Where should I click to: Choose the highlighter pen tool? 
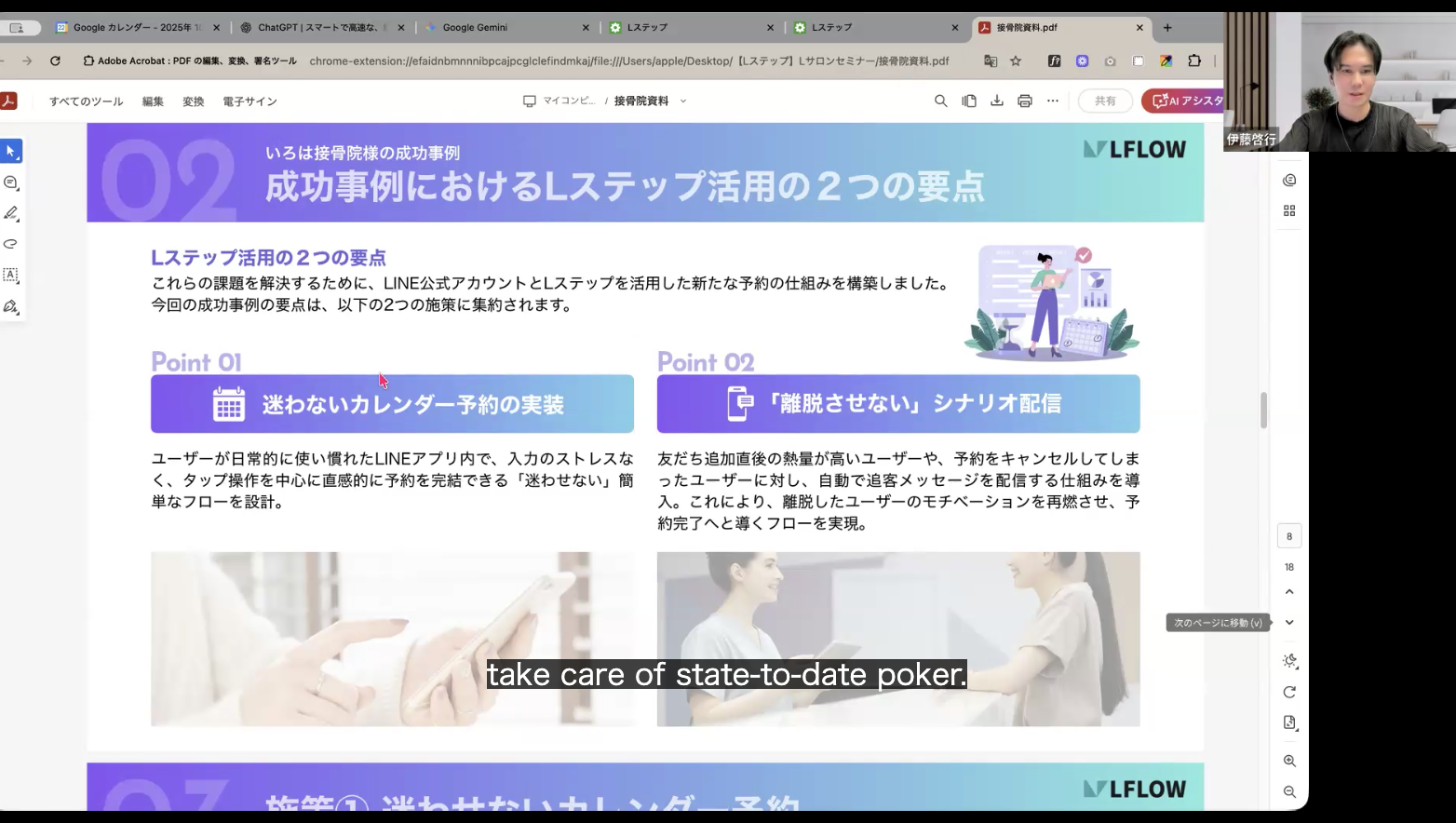(11, 213)
